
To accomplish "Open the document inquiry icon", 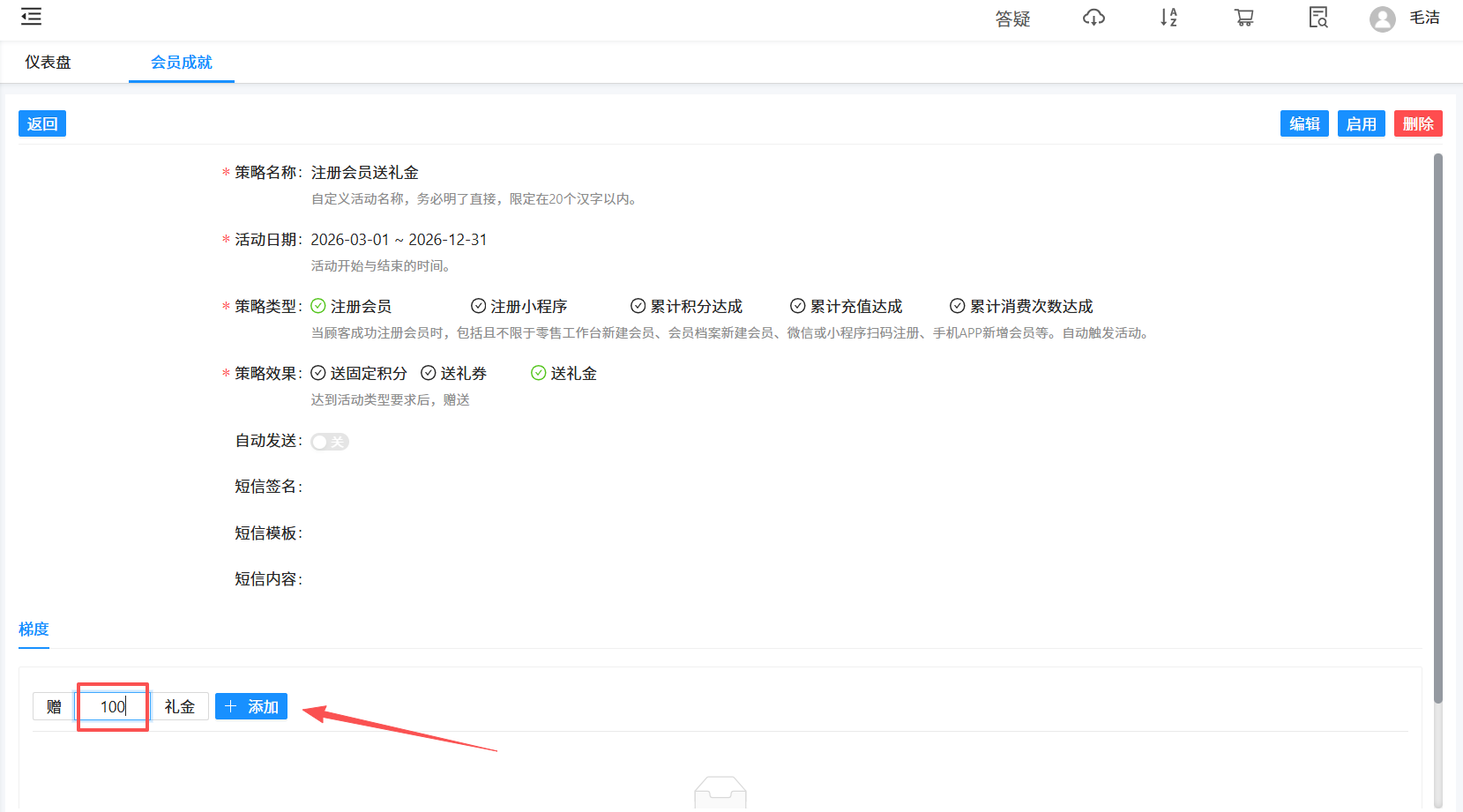I will pos(1317,17).
